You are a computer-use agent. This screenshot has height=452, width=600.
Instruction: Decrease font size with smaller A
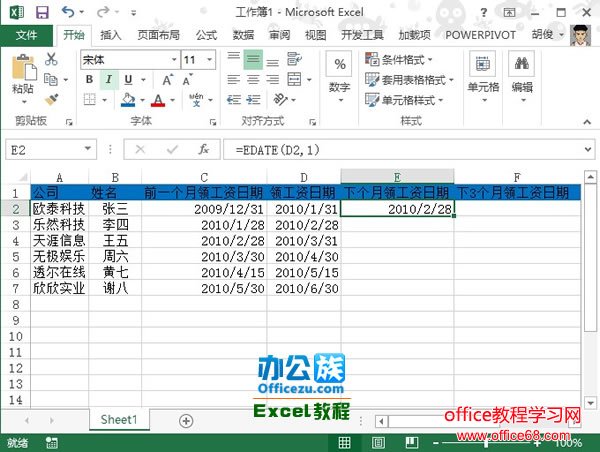pos(187,80)
